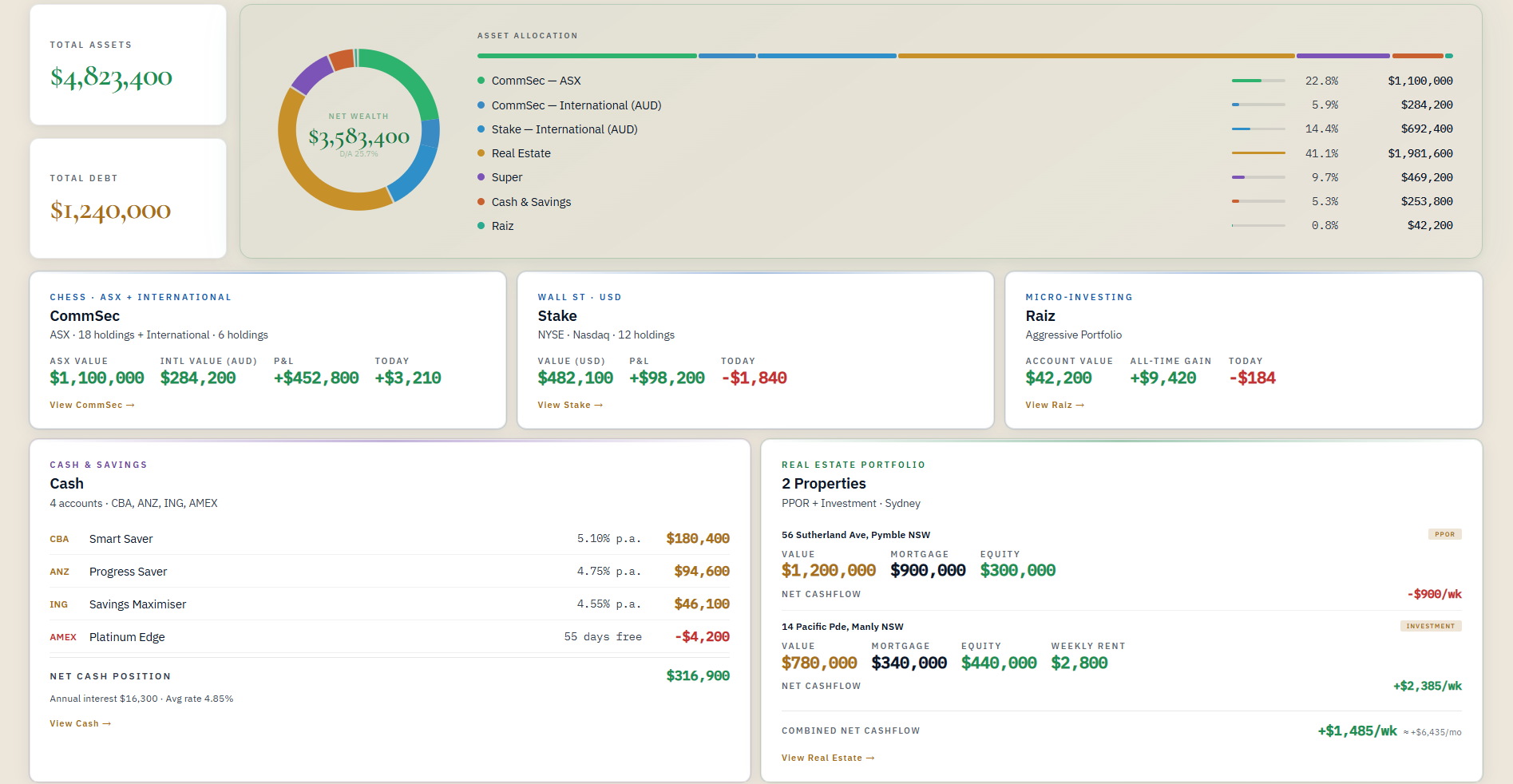Click the Total Debt card
This screenshot has width=1513, height=784.
click(x=128, y=198)
